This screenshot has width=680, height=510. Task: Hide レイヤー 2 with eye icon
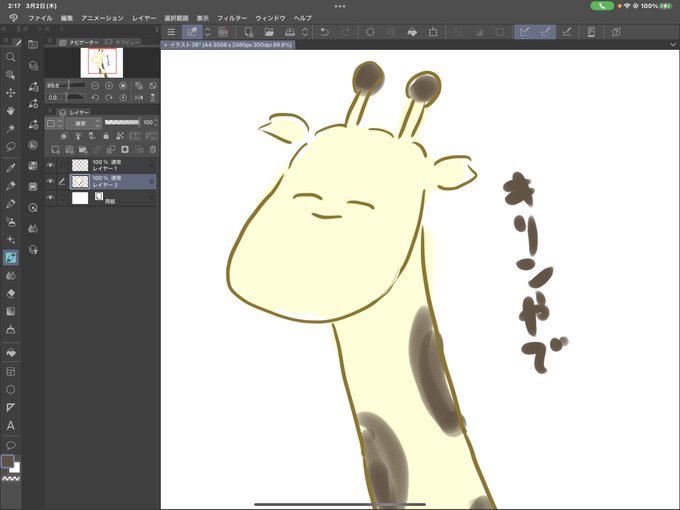coord(50,181)
